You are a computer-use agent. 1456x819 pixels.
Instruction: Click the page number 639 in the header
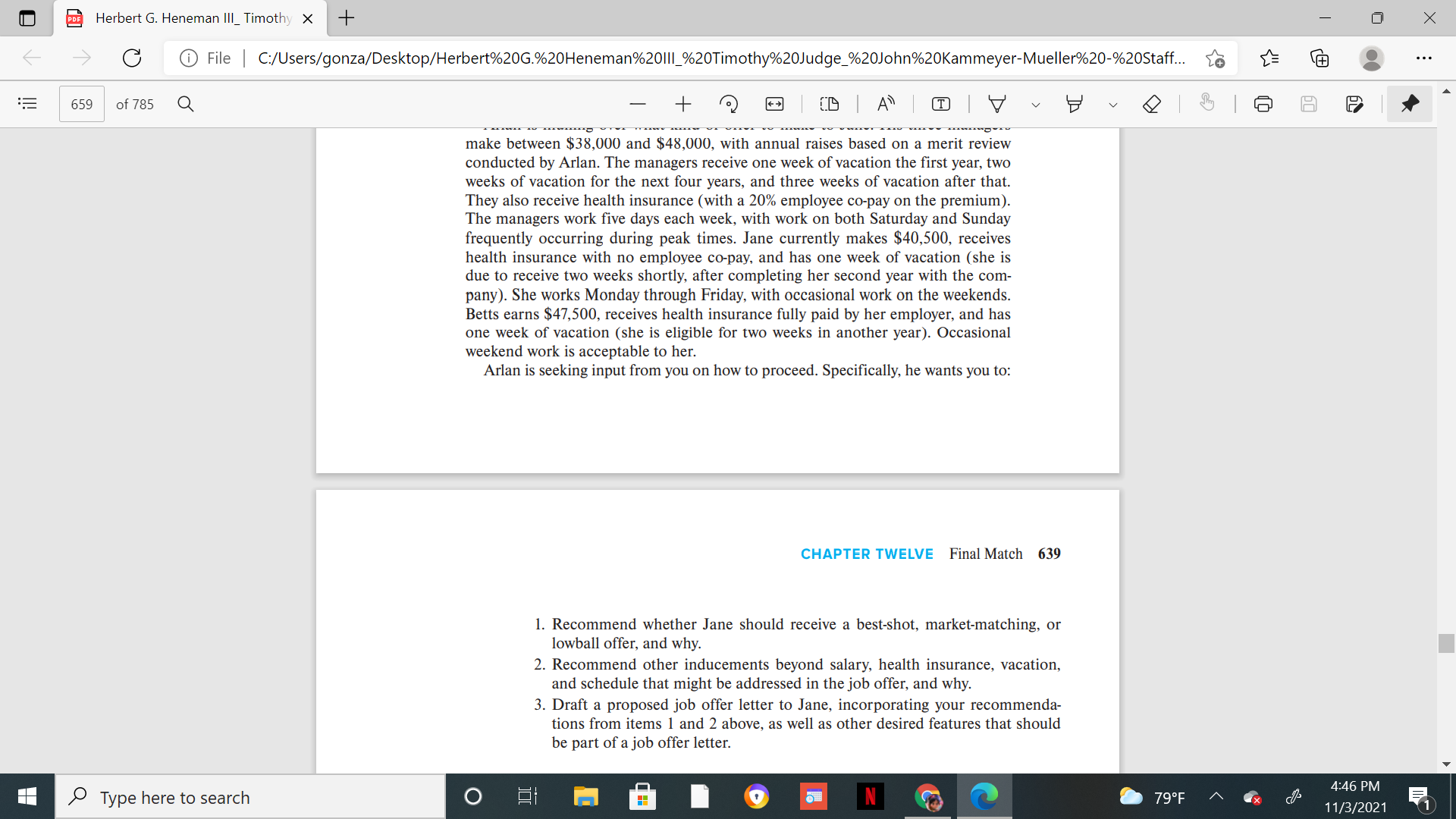(1050, 554)
